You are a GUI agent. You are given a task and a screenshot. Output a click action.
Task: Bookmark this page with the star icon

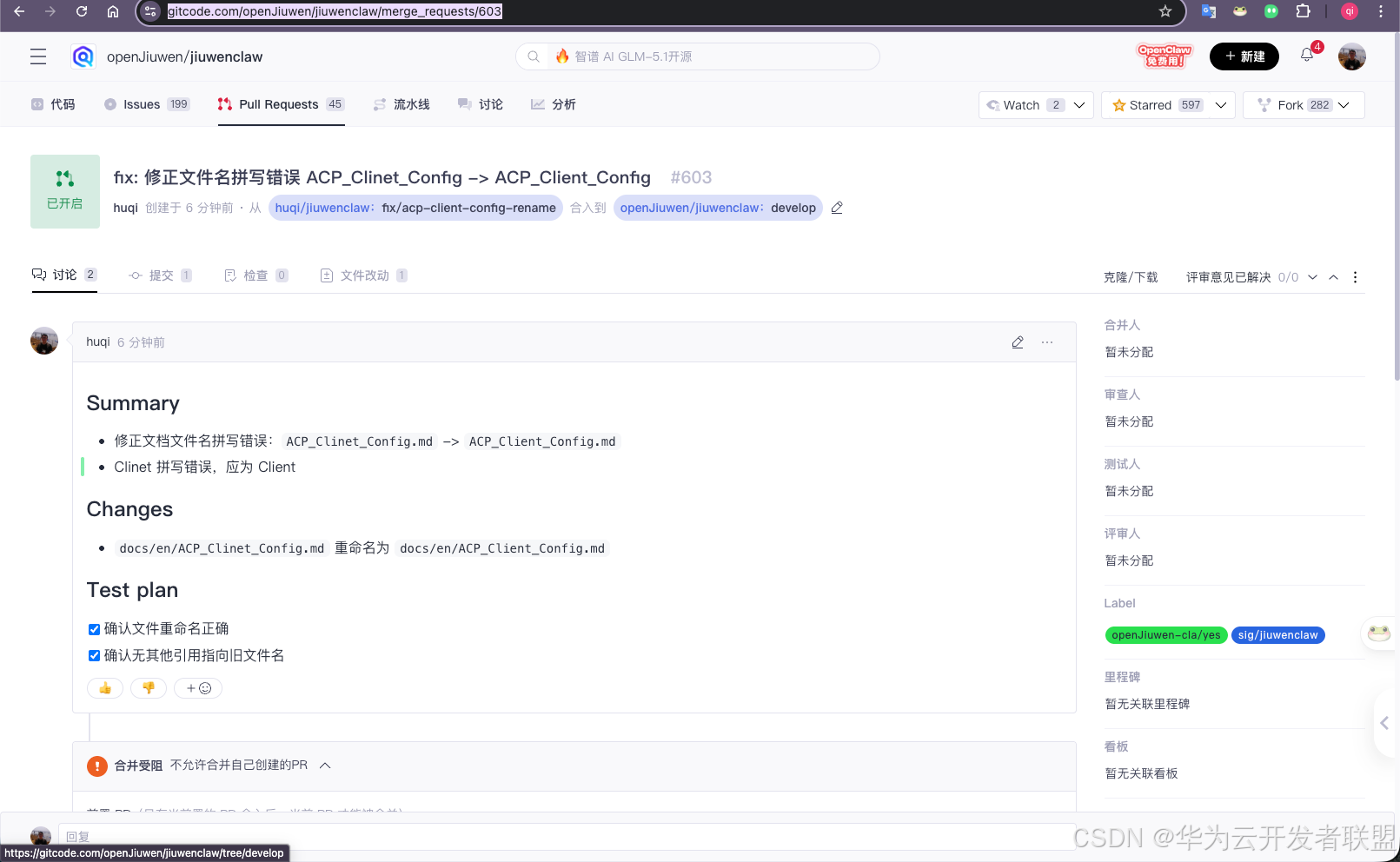pos(1165,11)
